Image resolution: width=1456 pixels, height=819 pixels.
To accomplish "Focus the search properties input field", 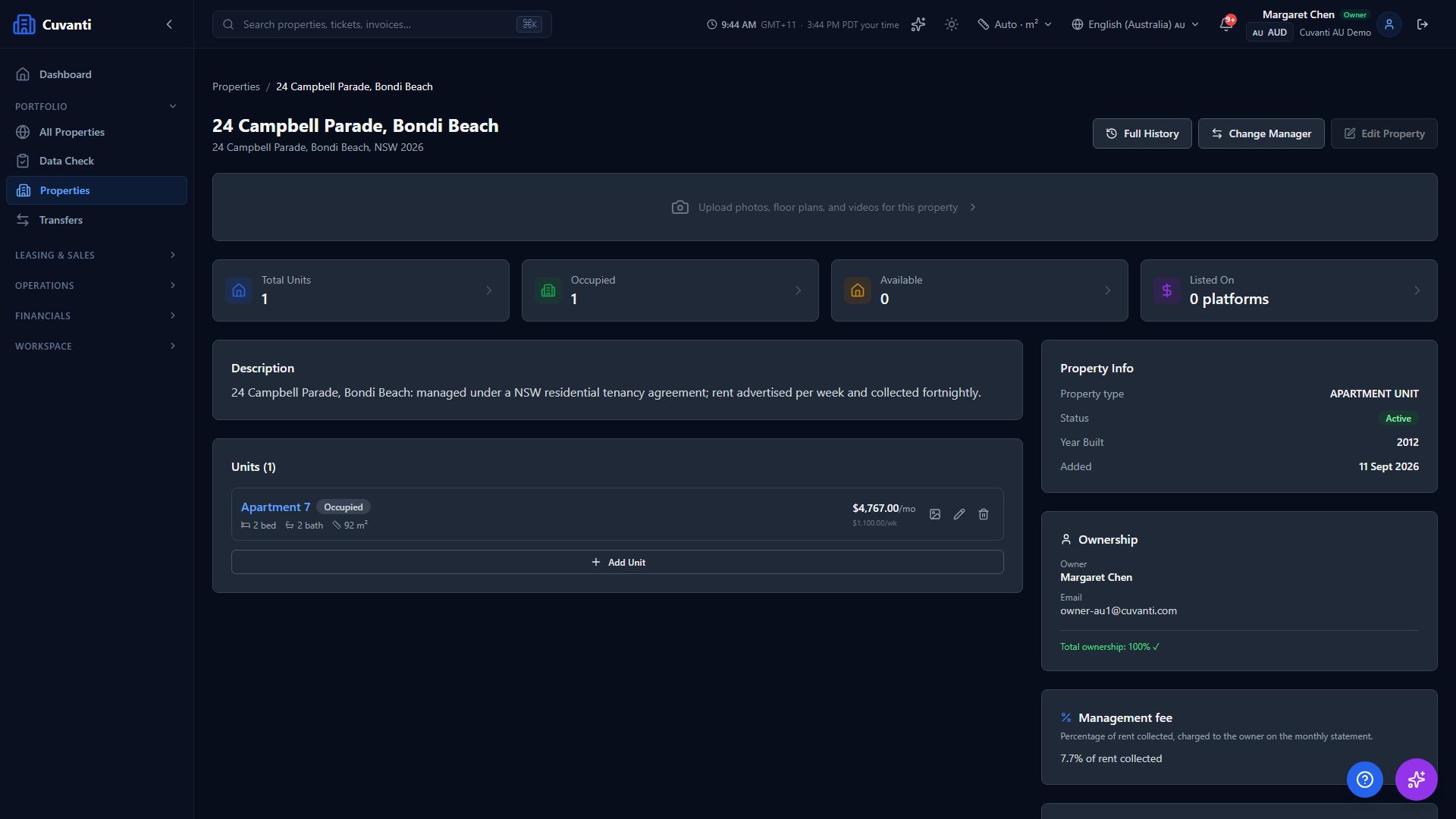I will point(381,24).
